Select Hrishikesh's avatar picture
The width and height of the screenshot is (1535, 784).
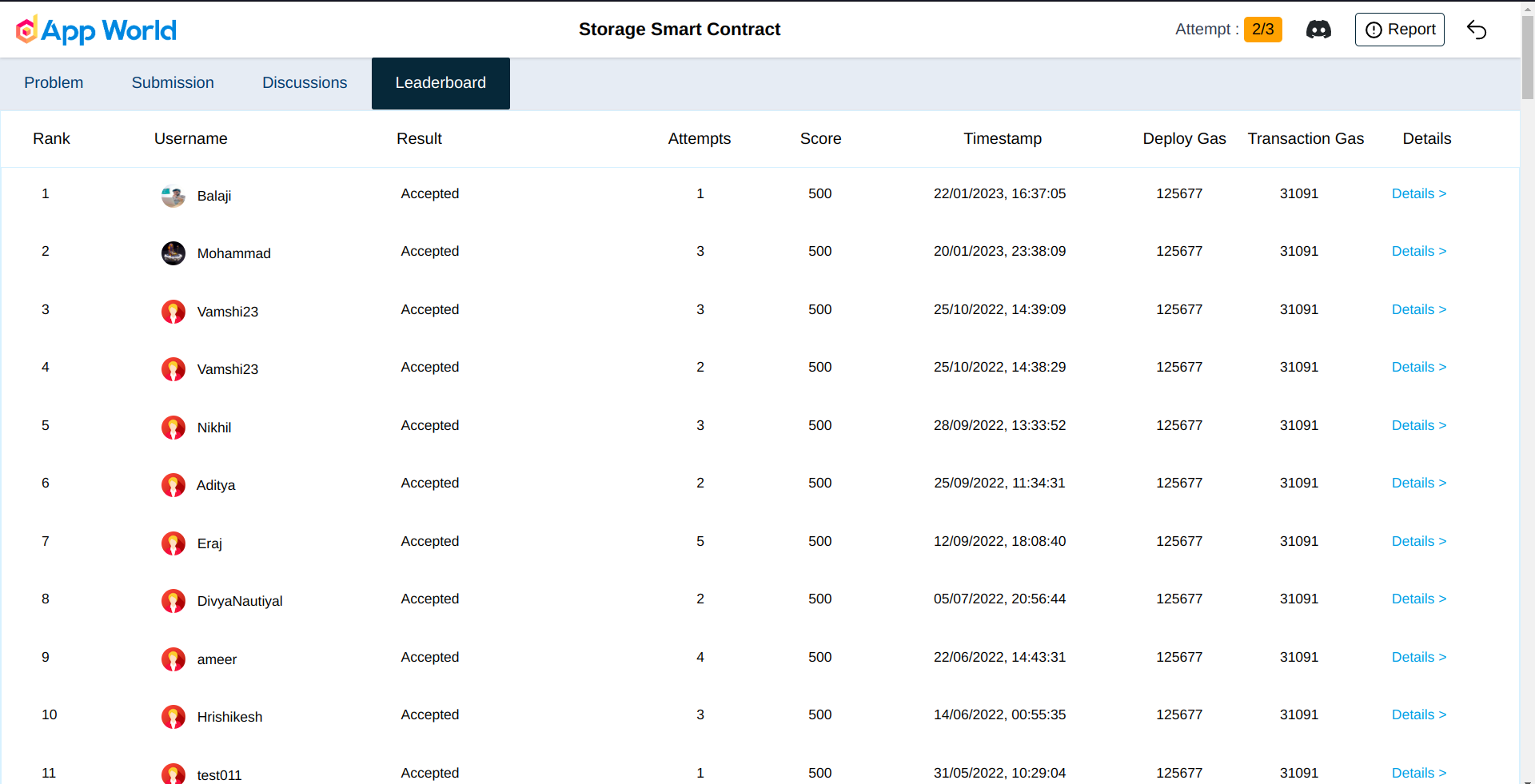click(173, 717)
